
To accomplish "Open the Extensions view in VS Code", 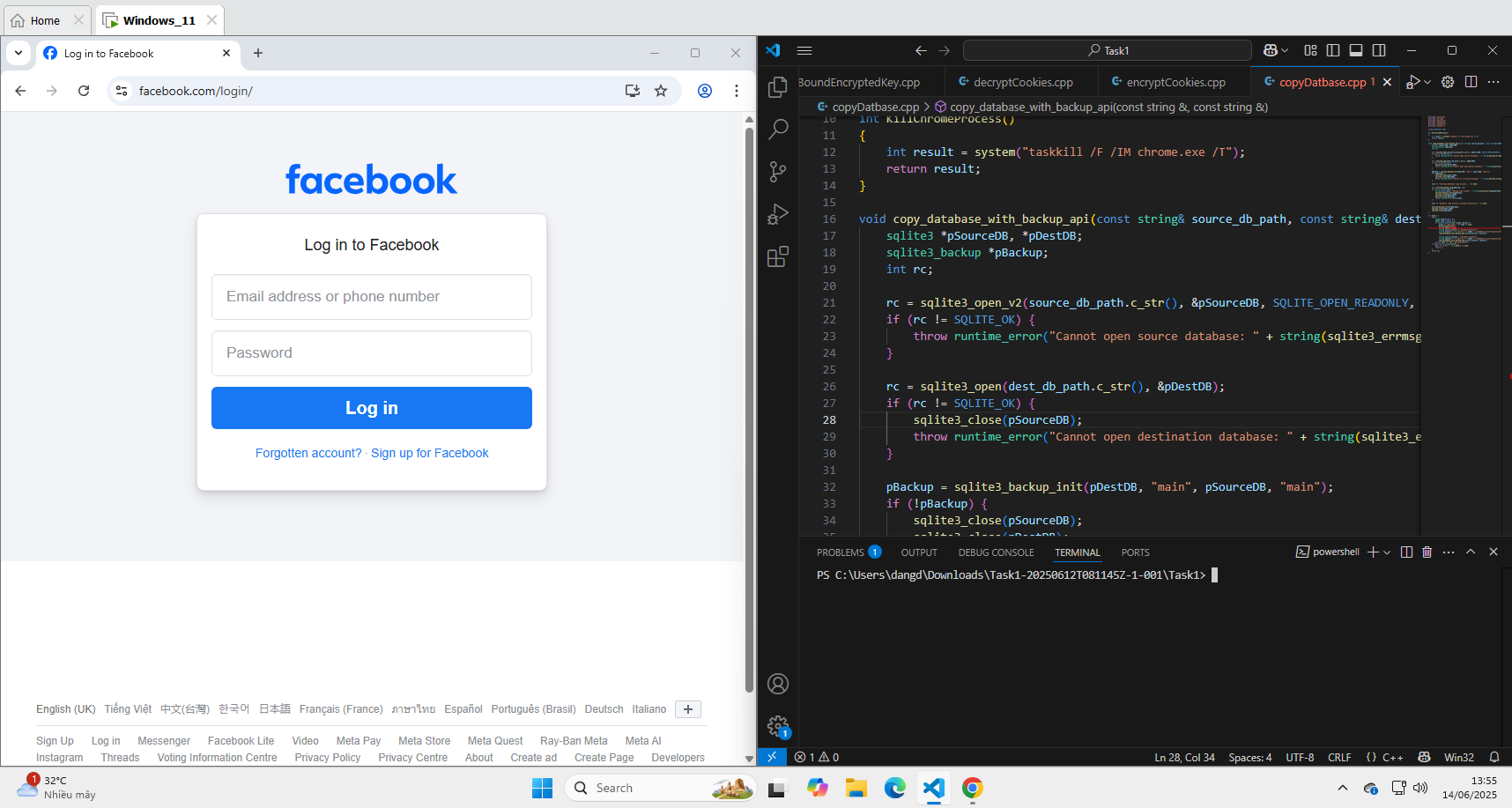I will pos(778,256).
